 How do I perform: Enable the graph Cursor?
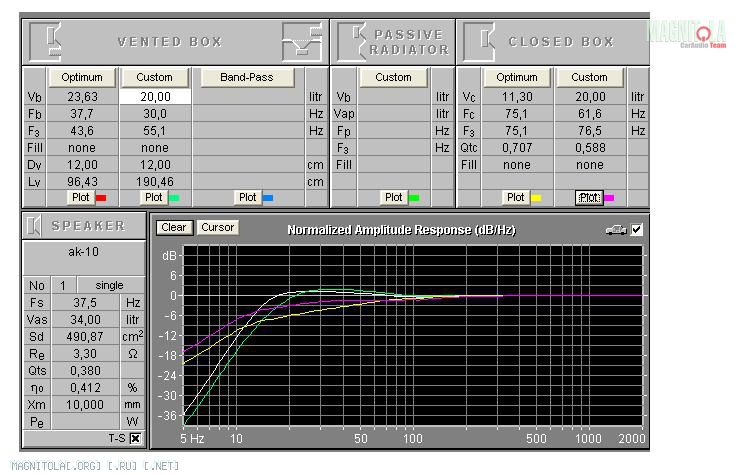pyautogui.click(x=218, y=228)
